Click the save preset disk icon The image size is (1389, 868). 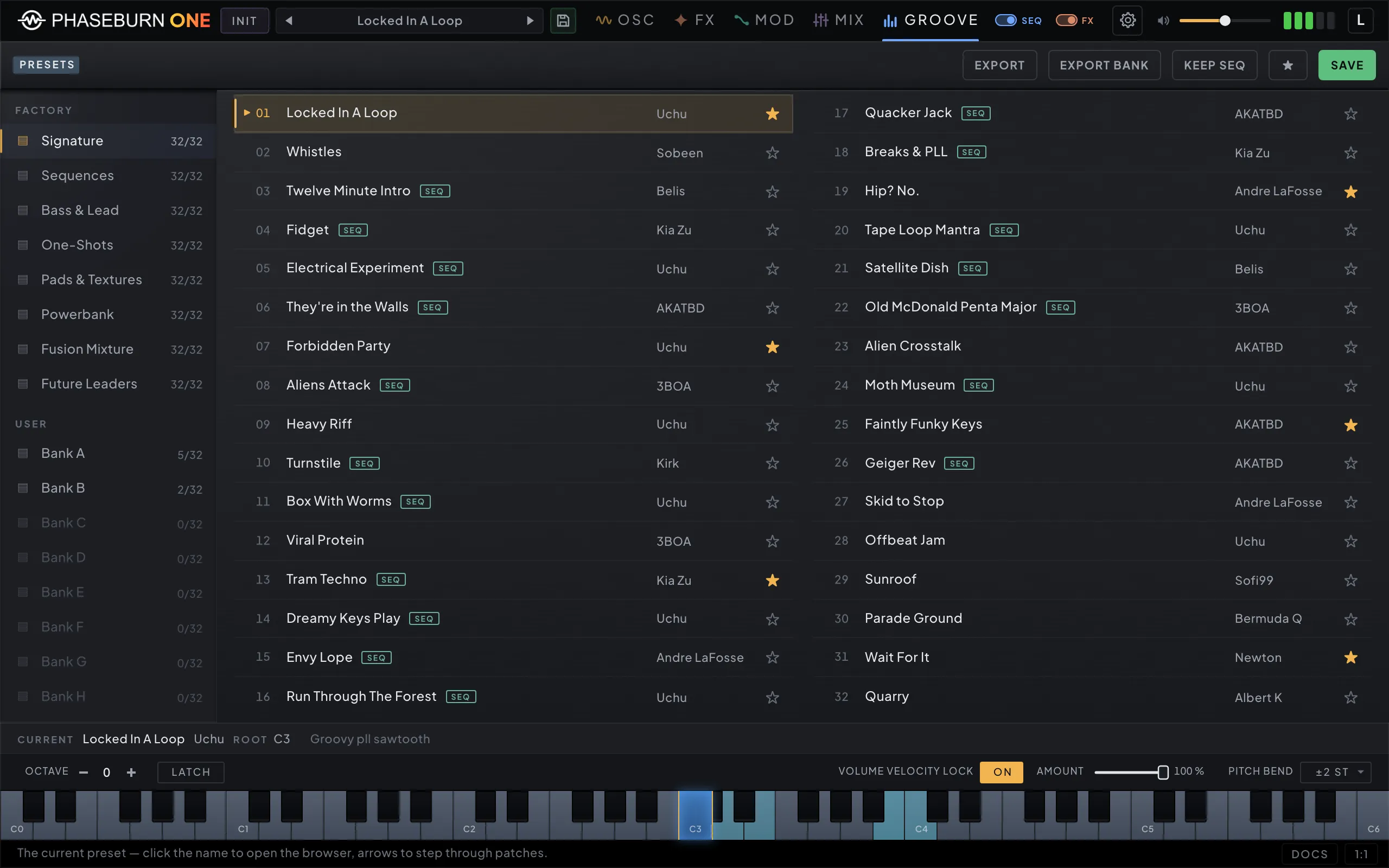[563, 21]
